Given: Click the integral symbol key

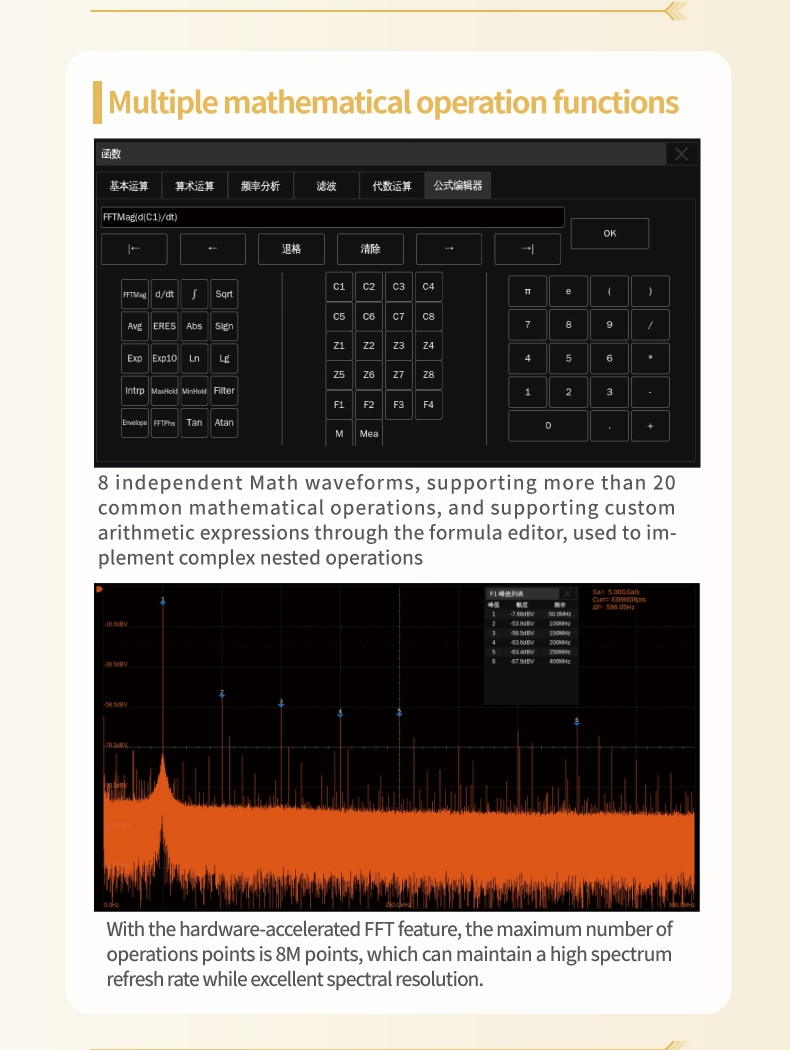Looking at the screenshot, I should coord(194,294).
